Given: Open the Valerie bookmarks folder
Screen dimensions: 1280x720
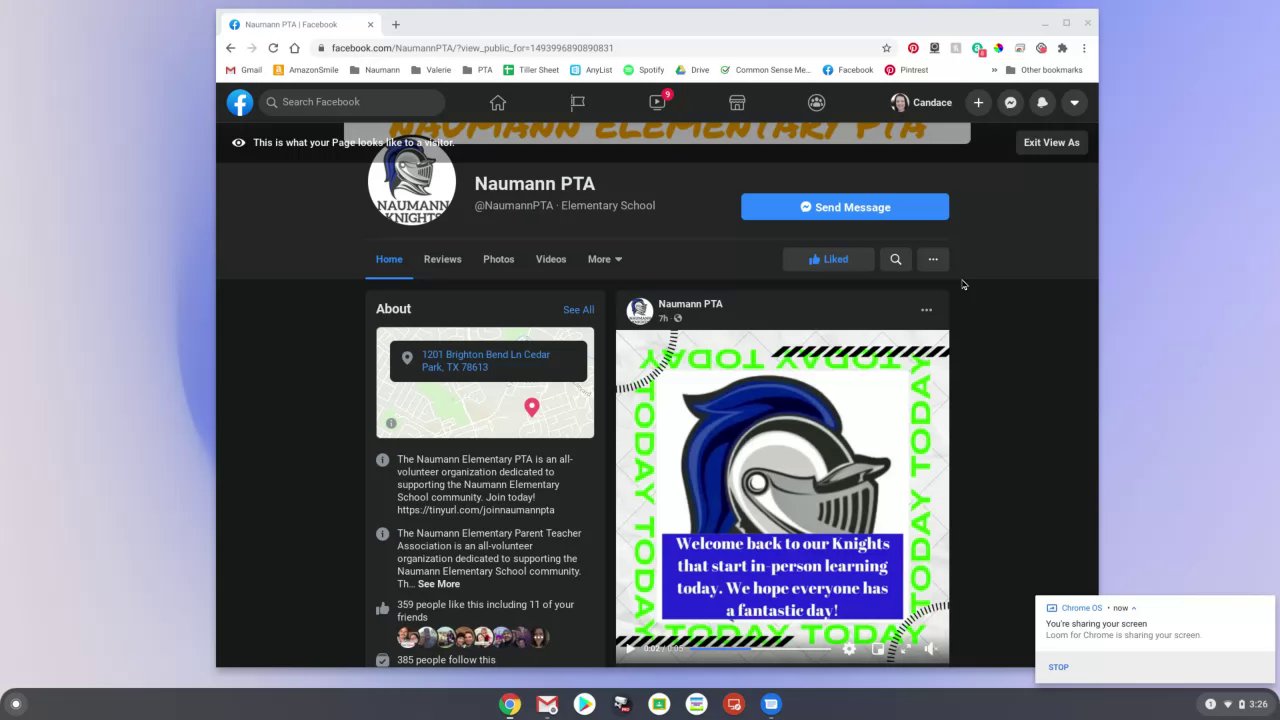Looking at the screenshot, I should point(431,70).
